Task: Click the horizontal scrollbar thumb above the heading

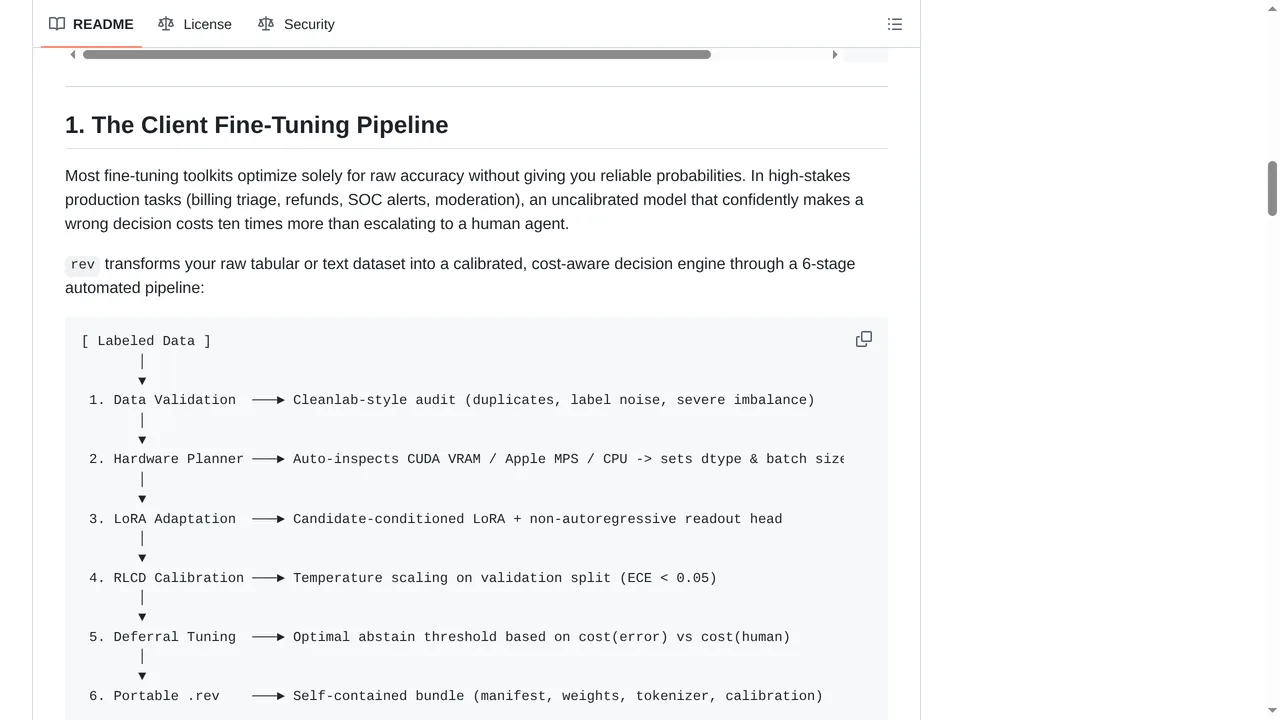Action: pyautogui.click(x=397, y=55)
